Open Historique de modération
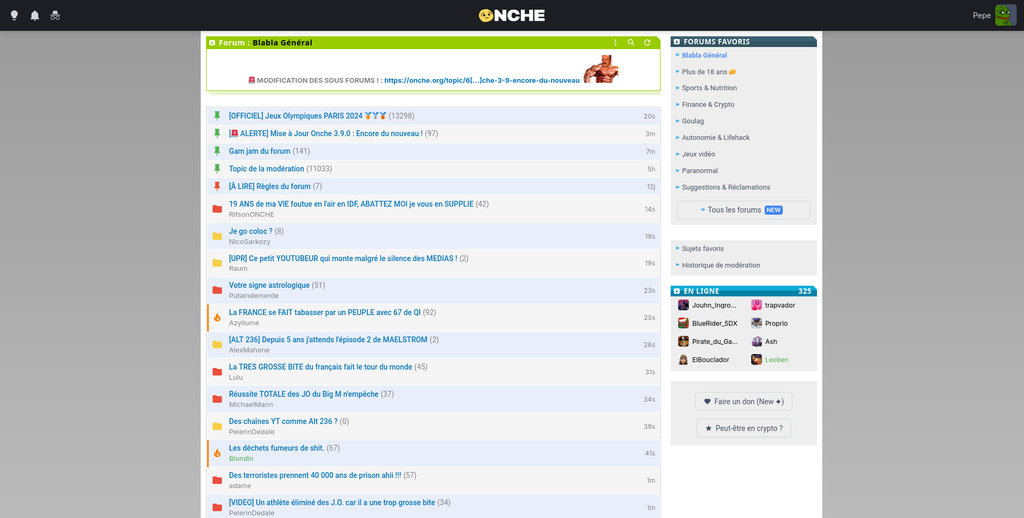The width and height of the screenshot is (1024, 518). click(721, 265)
